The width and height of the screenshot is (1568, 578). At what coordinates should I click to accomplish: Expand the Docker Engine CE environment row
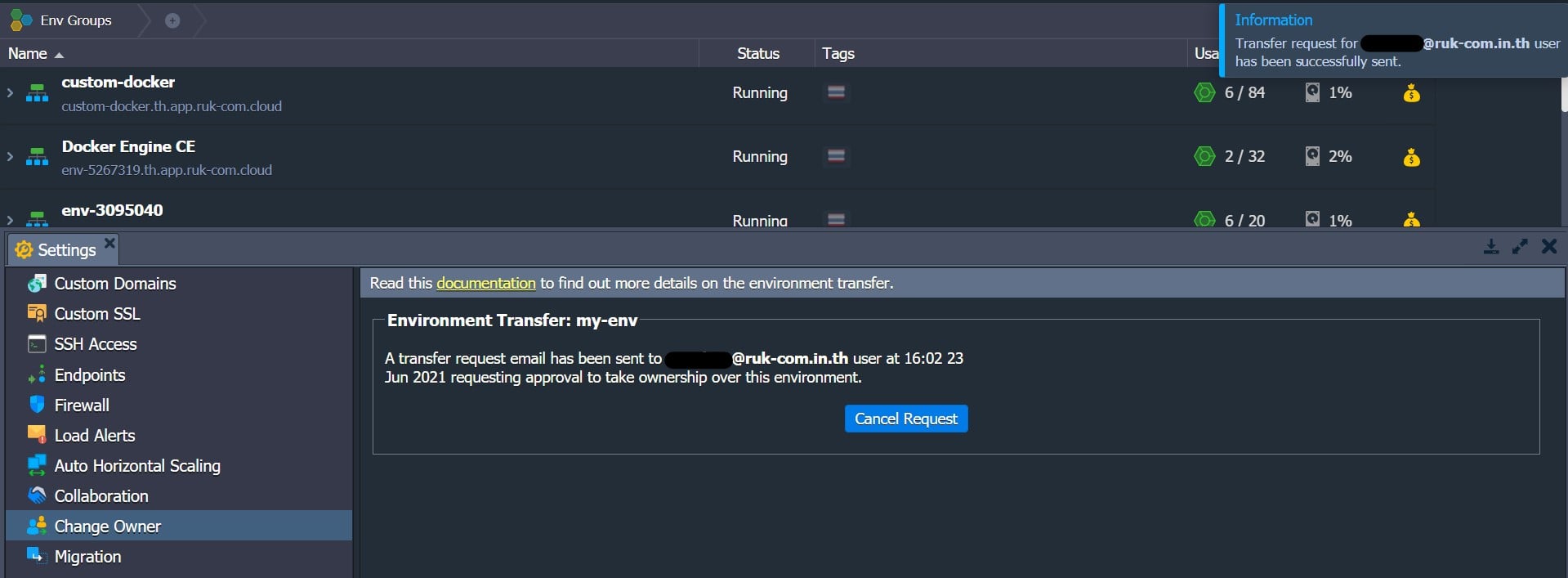click(x=10, y=156)
